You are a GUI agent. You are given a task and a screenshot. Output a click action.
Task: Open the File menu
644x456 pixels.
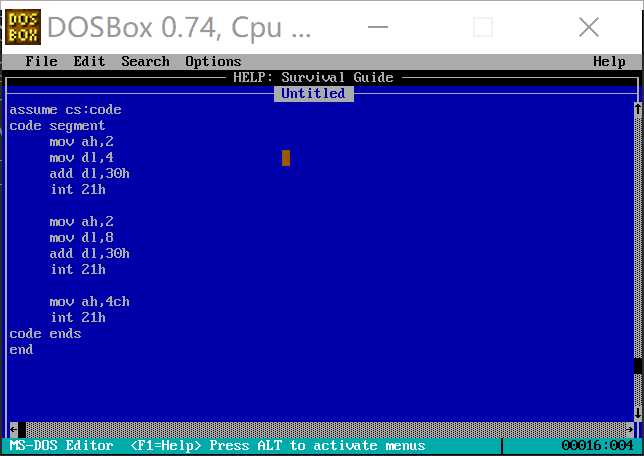click(41, 62)
